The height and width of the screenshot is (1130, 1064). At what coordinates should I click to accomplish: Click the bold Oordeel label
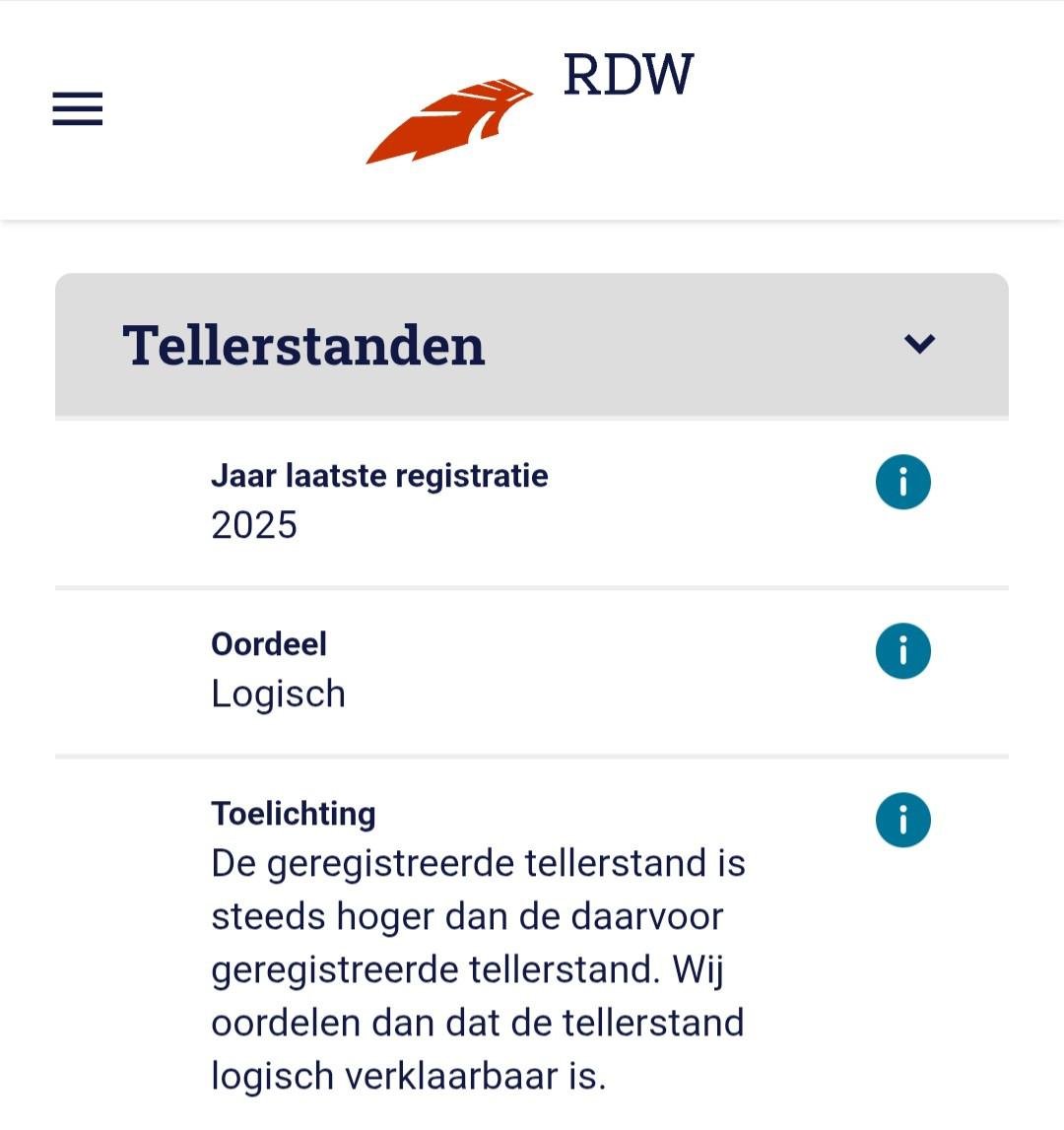[x=269, y=644]
